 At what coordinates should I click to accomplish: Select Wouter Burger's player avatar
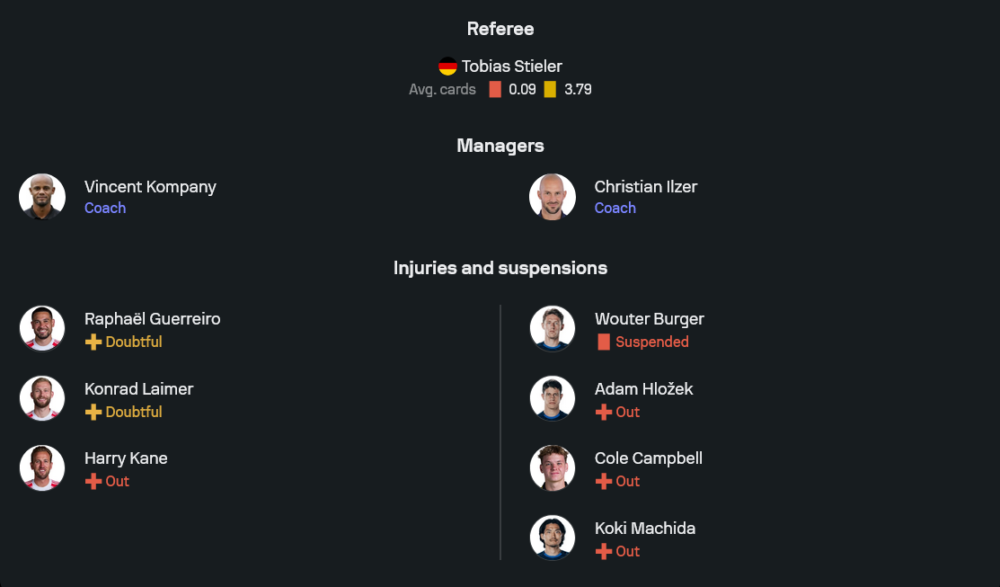(x=552, y=329)
